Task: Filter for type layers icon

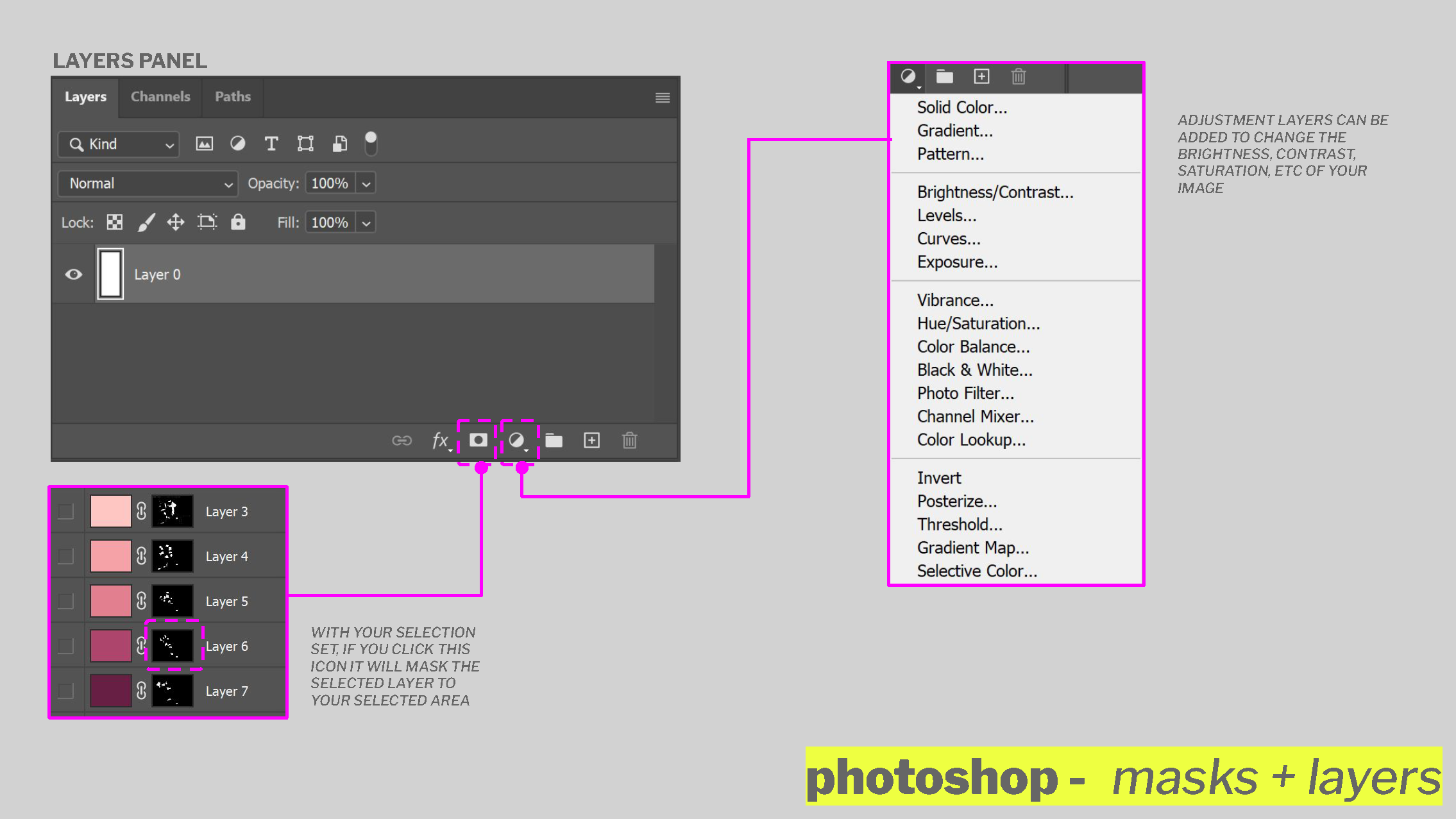Action: 271,144
